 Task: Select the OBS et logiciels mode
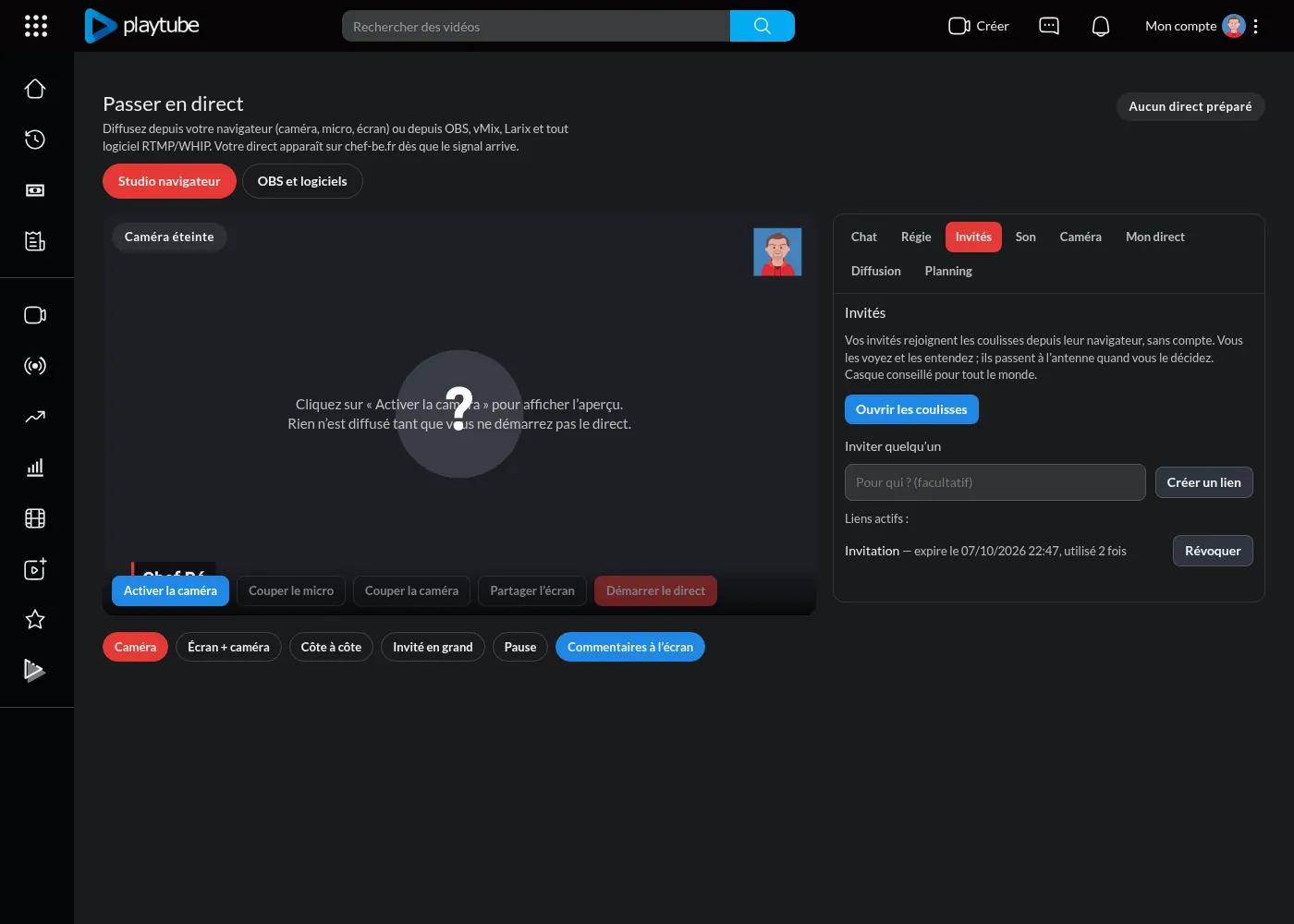click(x=302, y=181)
